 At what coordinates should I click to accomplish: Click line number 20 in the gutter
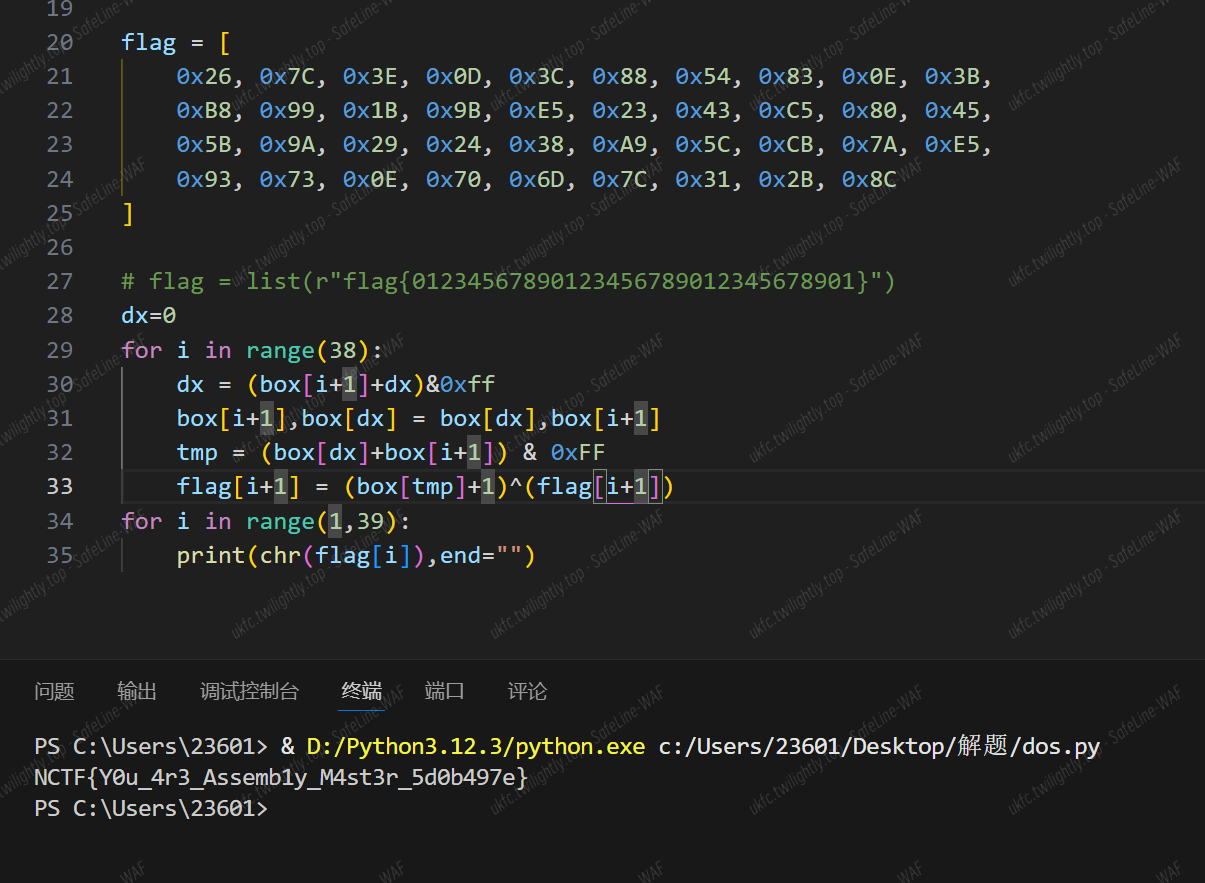coord(60,42)
